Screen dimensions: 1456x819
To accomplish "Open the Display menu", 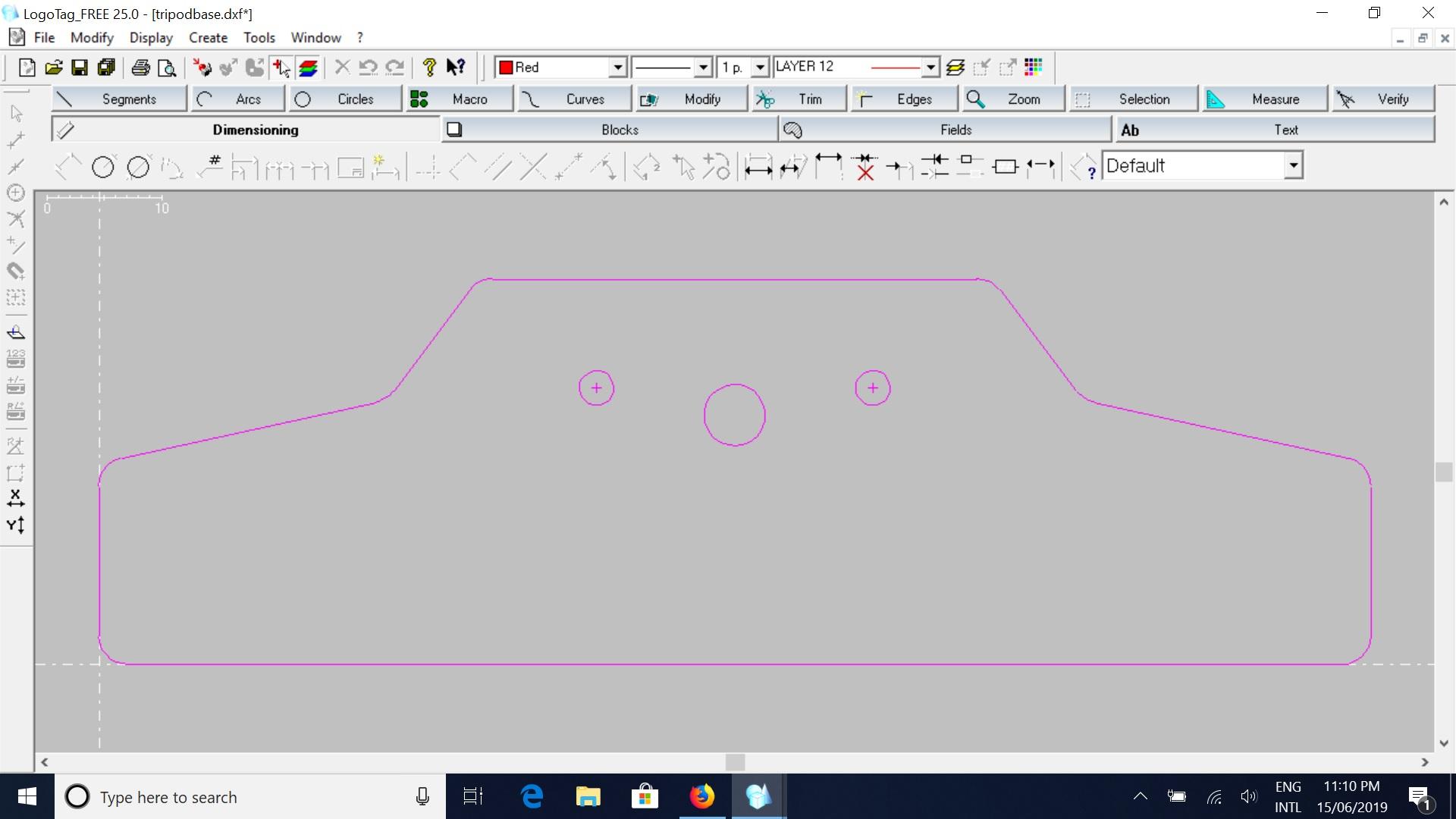I will tap(151, 37).
